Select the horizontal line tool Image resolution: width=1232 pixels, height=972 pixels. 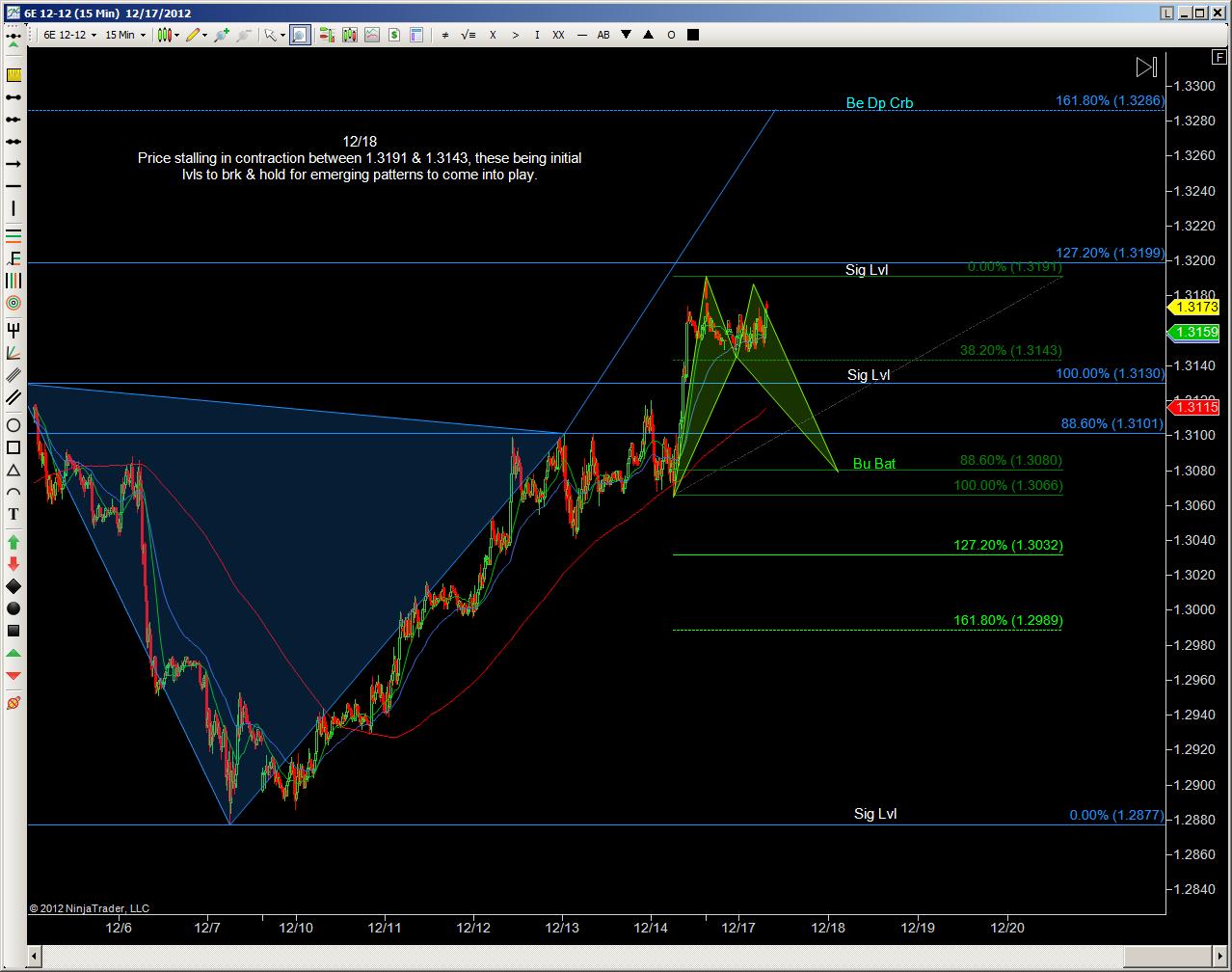pos(13,186)
